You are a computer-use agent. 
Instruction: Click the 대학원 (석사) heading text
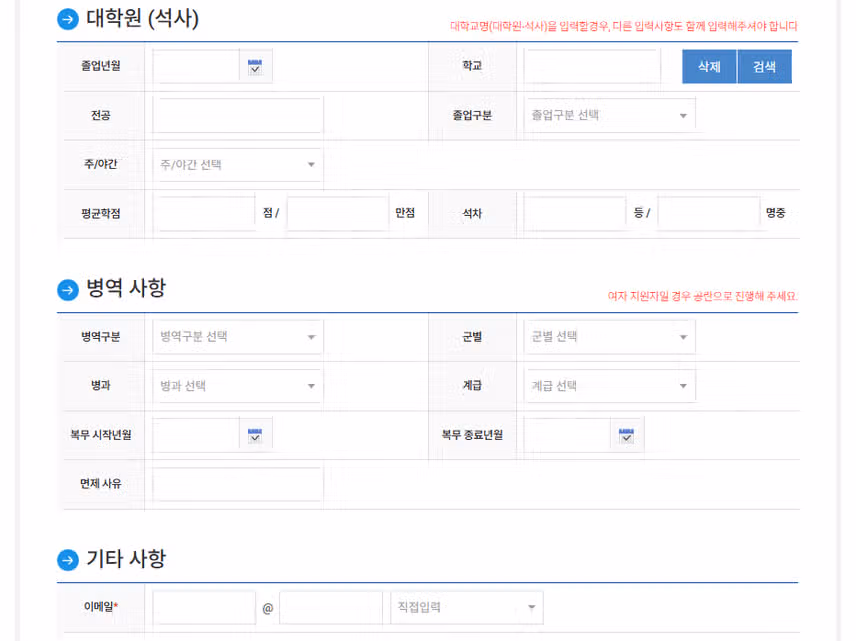(142, 19)
